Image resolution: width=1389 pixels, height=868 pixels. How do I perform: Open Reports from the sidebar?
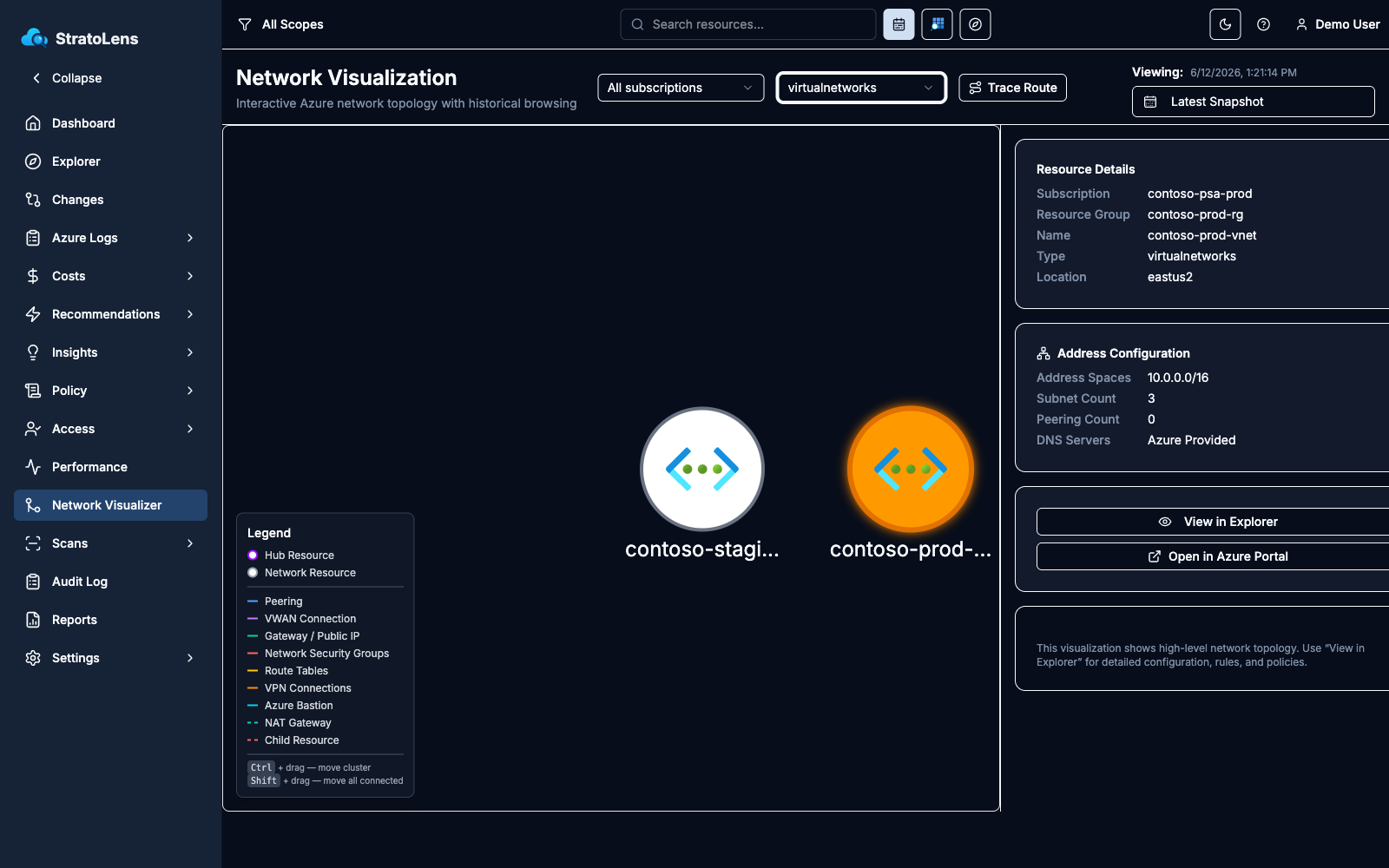click(x=110, y=620)
